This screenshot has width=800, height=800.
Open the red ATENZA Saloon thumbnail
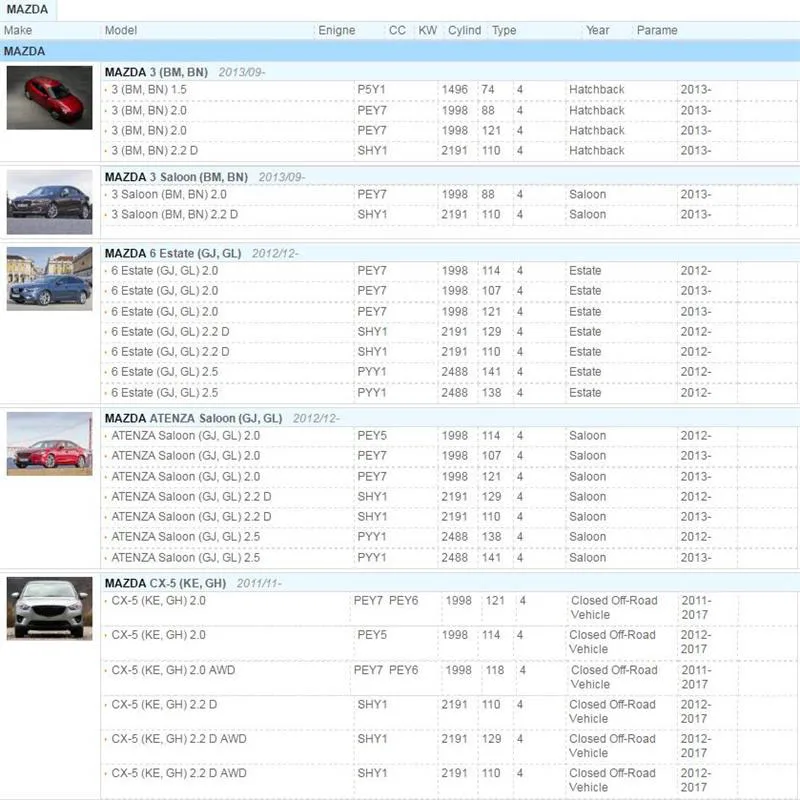pos(49,444)
